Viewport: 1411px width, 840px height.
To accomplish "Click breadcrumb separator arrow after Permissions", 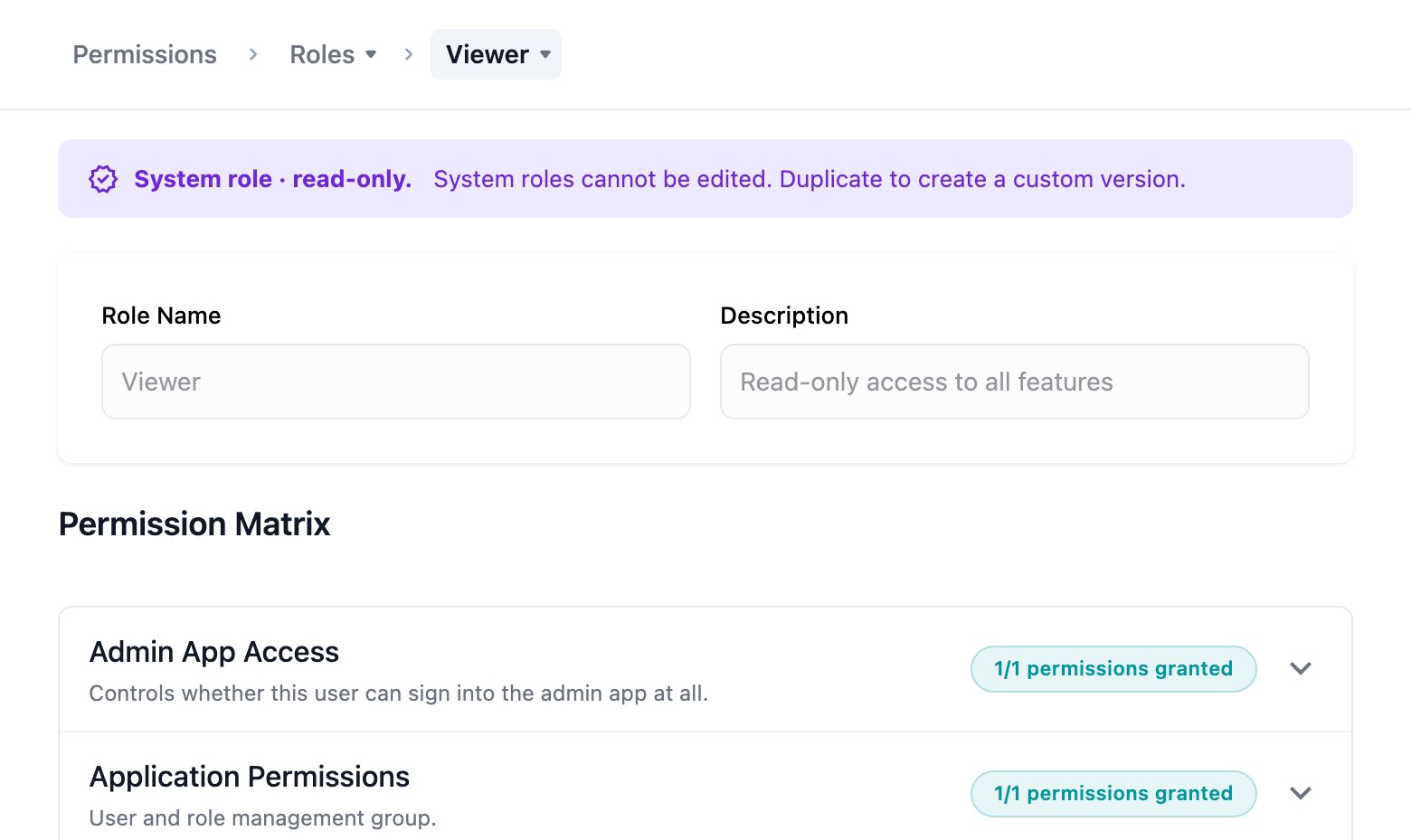I will pos(253,54).
